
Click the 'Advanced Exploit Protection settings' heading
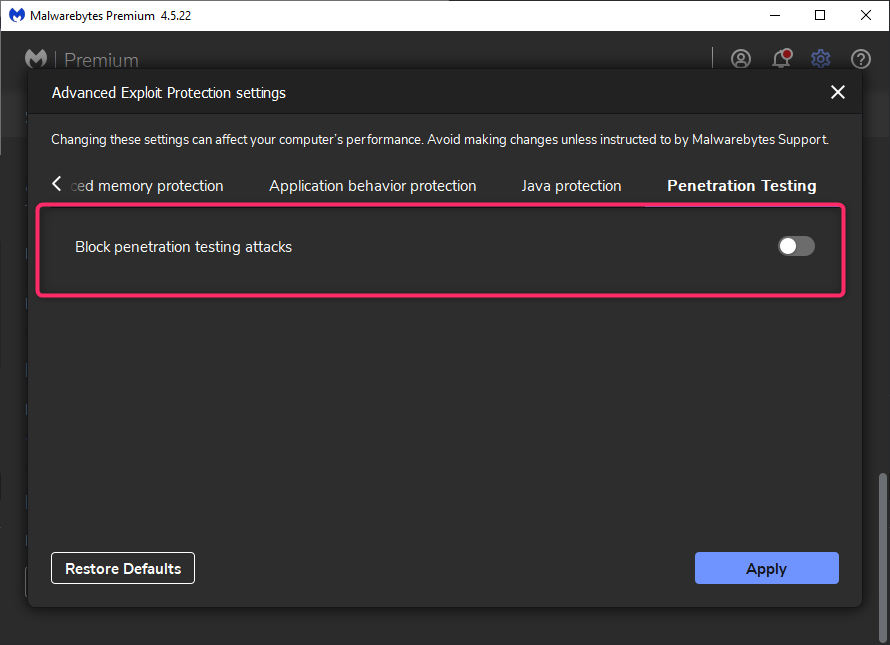coord(169,93)
